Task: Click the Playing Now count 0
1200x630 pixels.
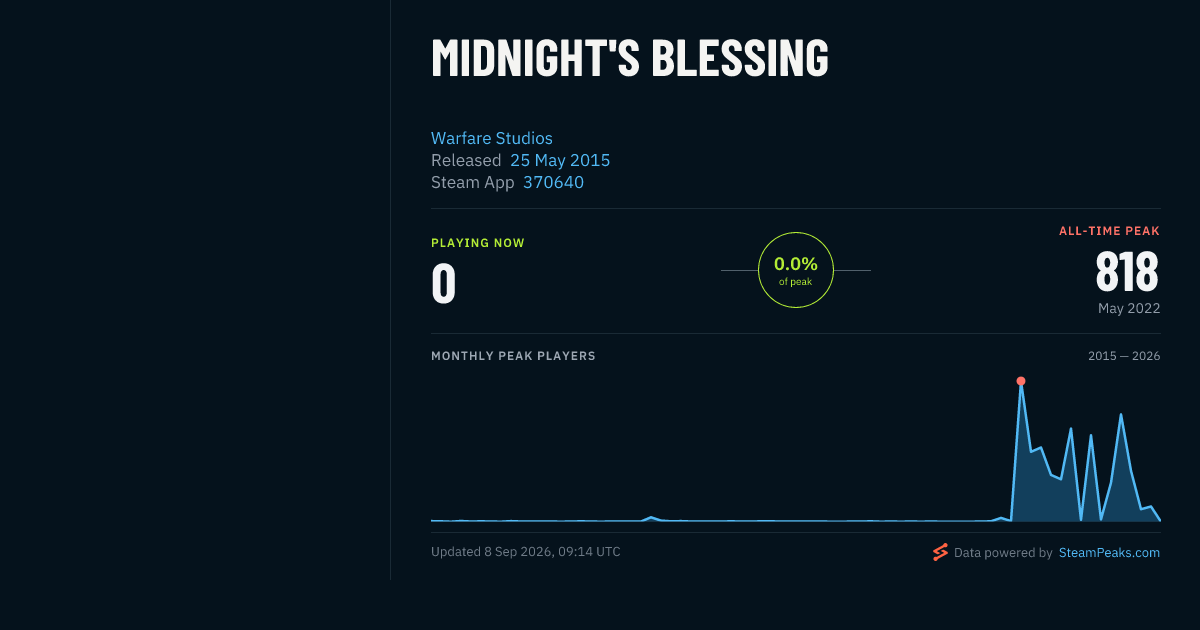Action: 443,283
